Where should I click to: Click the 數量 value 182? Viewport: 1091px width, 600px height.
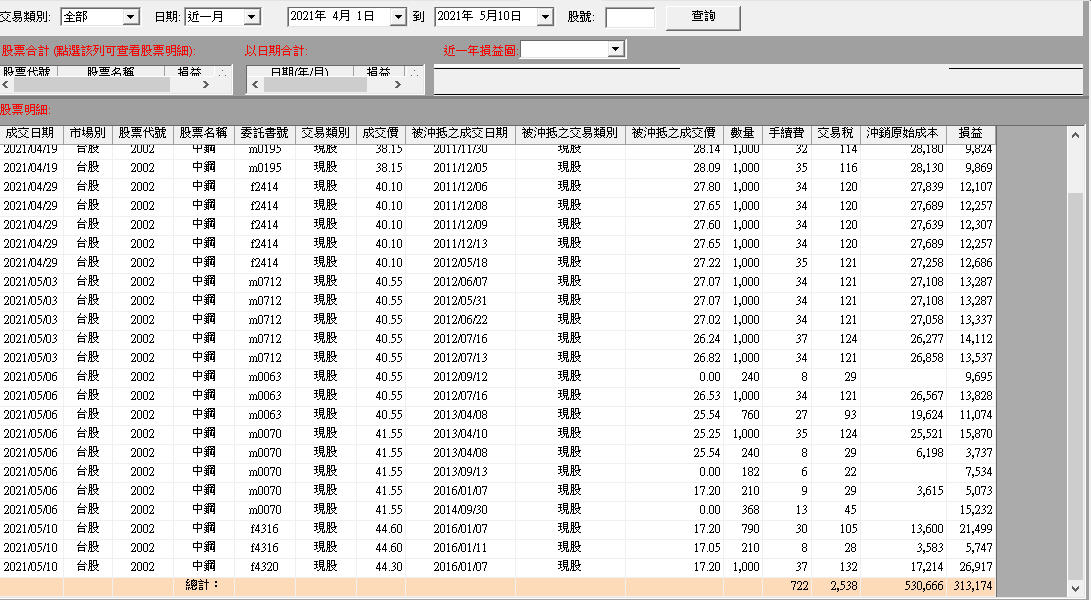click(751, 472)
